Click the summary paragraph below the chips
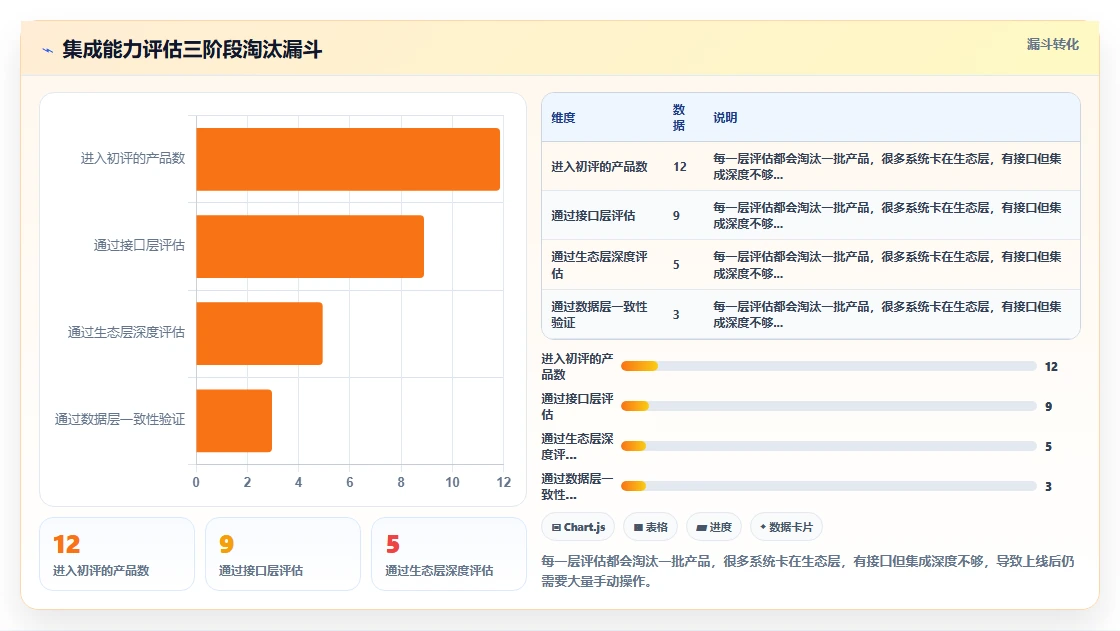This screenshot has width=1120, height=631. (x=808, y=571)
